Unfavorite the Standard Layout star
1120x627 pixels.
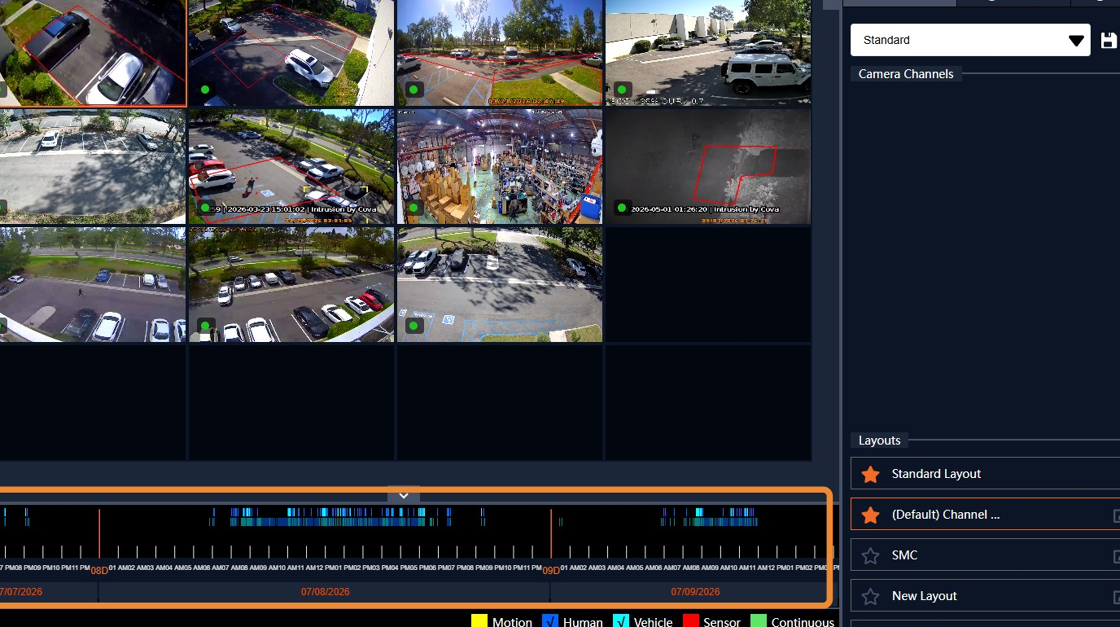(x=870, y=474)
